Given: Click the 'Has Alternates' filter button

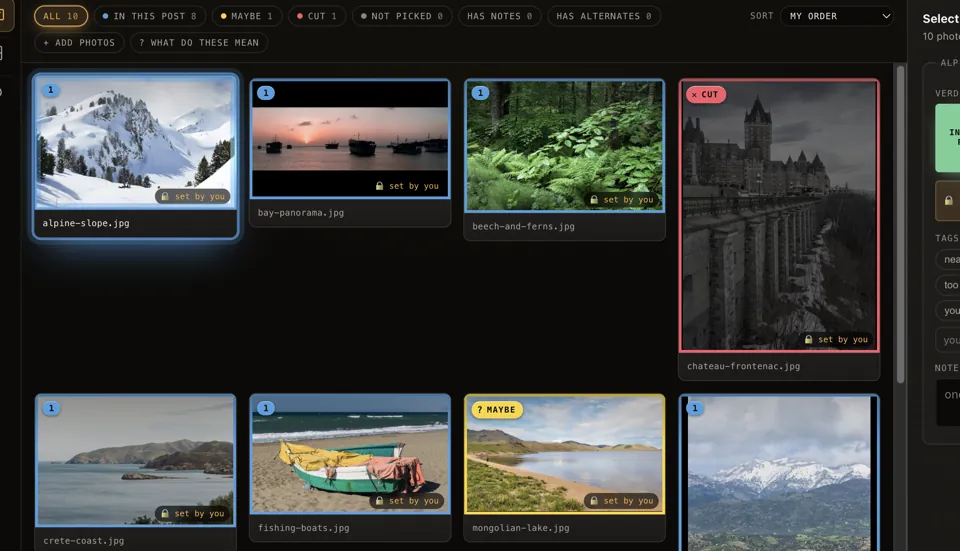Looking at the screenshot, I should [604, 16].
